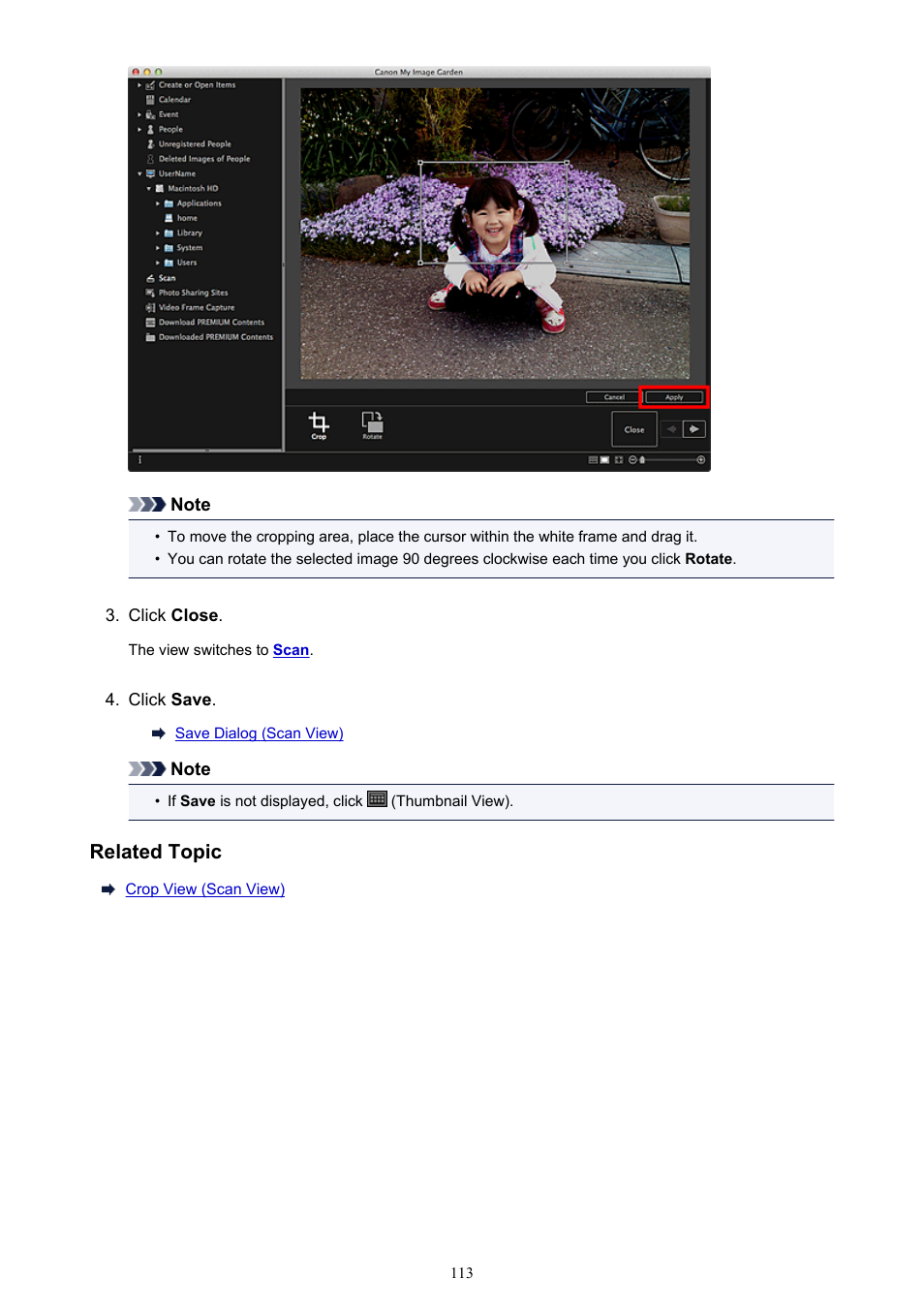This screenshot has width=924, height=1308.
Task: Click the Whole Image View icon
Action: click(619, 460)
